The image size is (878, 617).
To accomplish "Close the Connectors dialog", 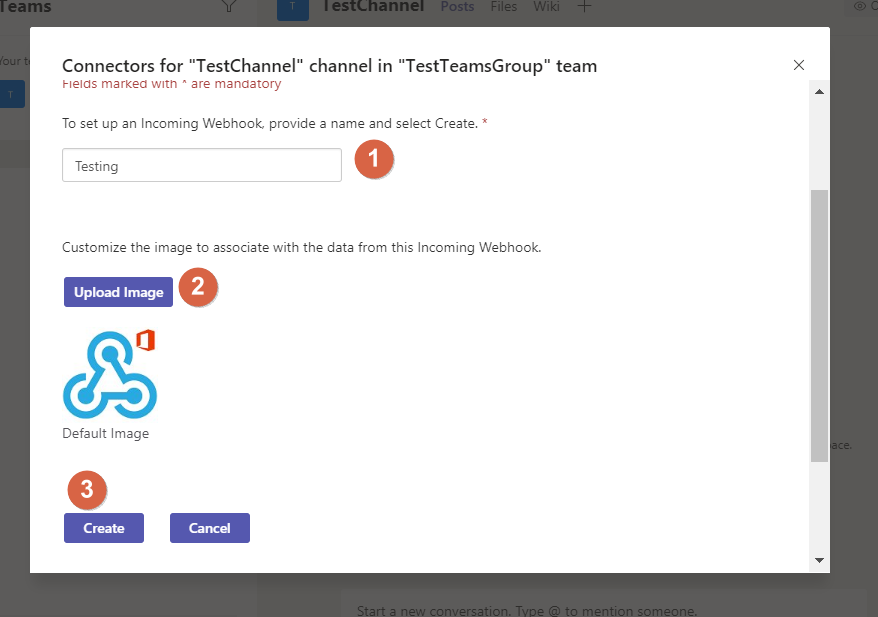I will coord(798,65).
